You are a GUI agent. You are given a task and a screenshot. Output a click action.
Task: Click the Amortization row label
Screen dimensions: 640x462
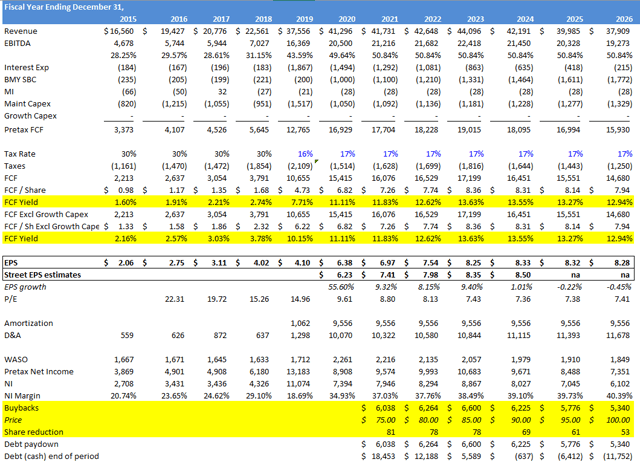point(32,323)
